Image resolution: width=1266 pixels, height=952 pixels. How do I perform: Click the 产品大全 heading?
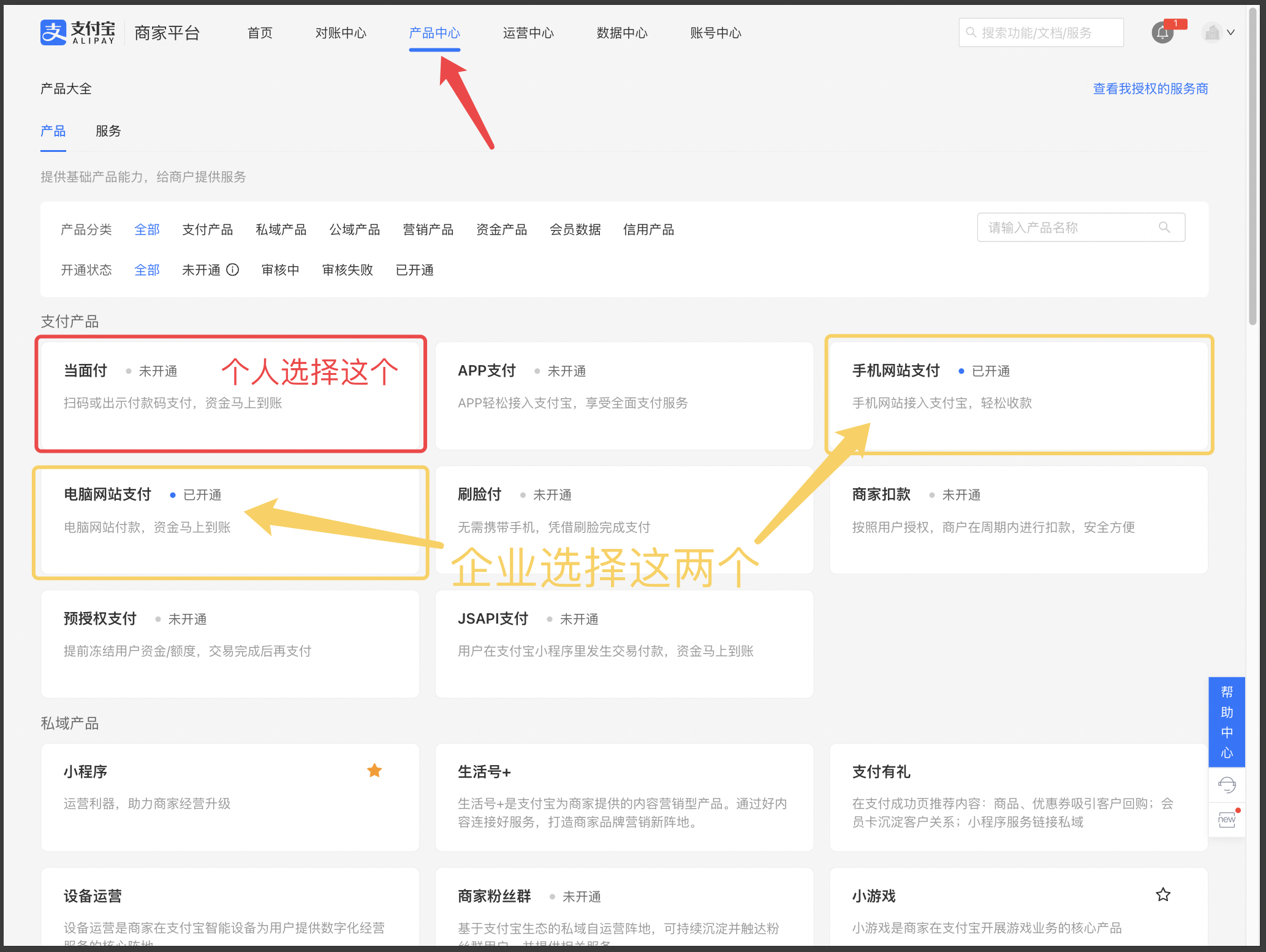click(66, 89)
